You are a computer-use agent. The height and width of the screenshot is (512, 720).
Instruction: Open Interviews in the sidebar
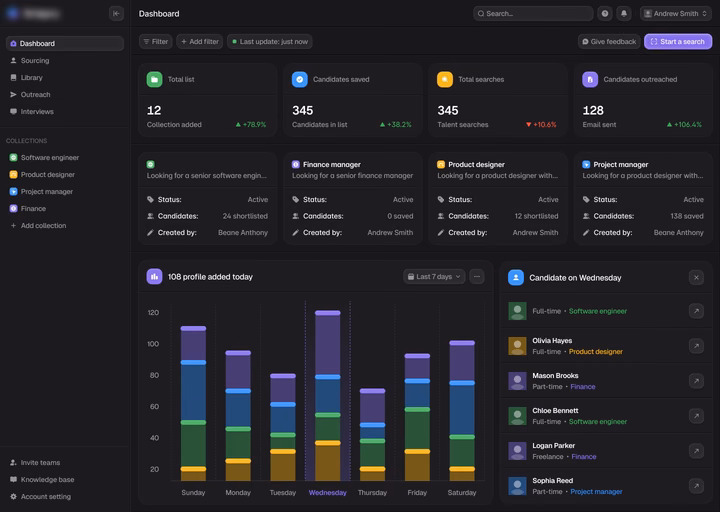[65, 111]
